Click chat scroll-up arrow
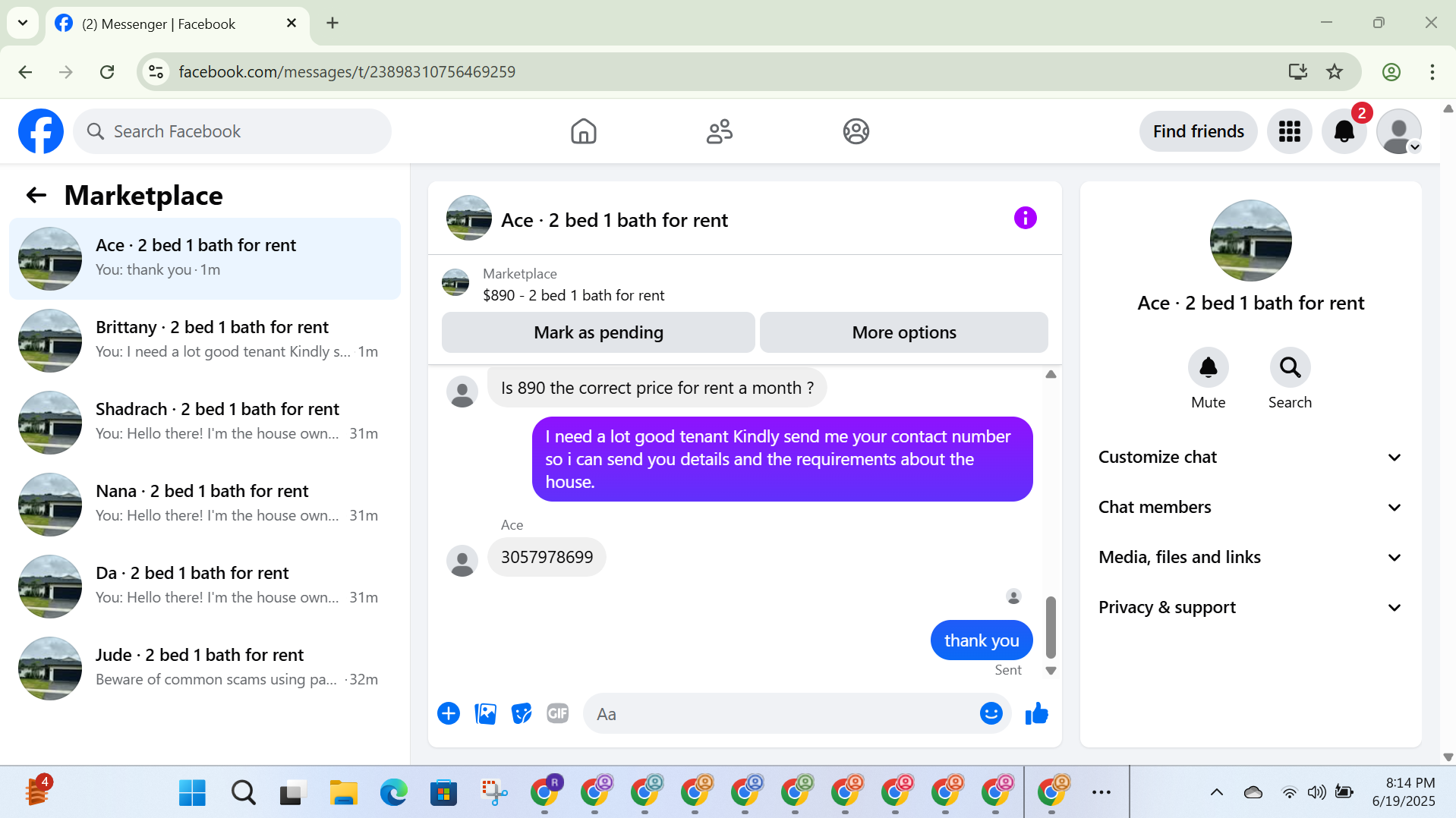 [1051, 374]
